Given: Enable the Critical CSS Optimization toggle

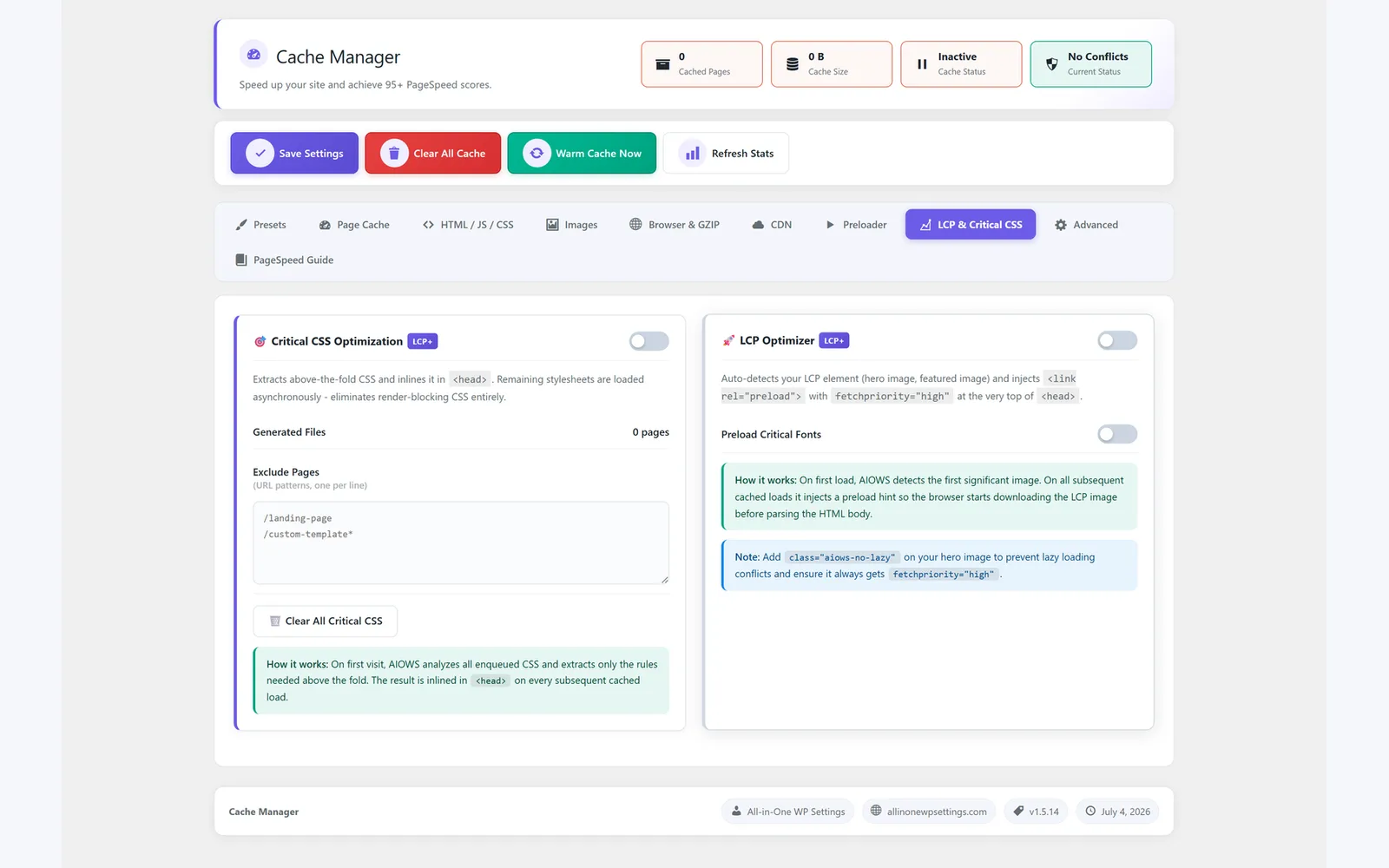Looking at the screenshot, I should (649, 341).
